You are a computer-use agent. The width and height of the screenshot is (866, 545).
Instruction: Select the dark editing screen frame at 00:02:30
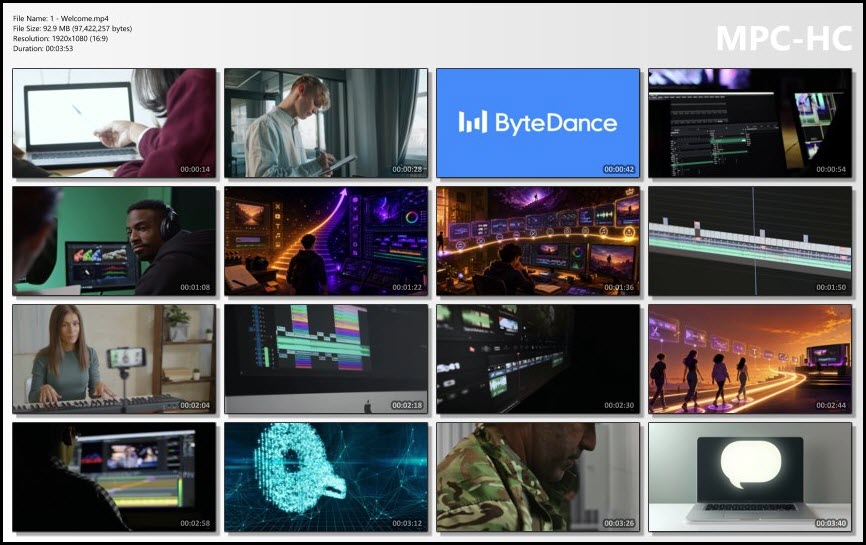coord(538,359)
